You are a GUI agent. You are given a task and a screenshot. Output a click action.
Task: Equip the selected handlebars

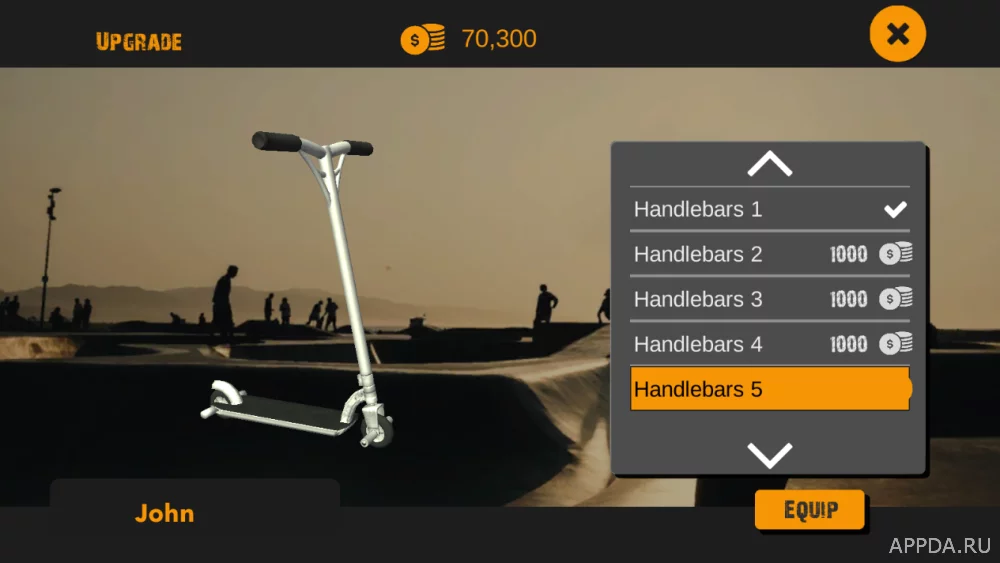810,509
